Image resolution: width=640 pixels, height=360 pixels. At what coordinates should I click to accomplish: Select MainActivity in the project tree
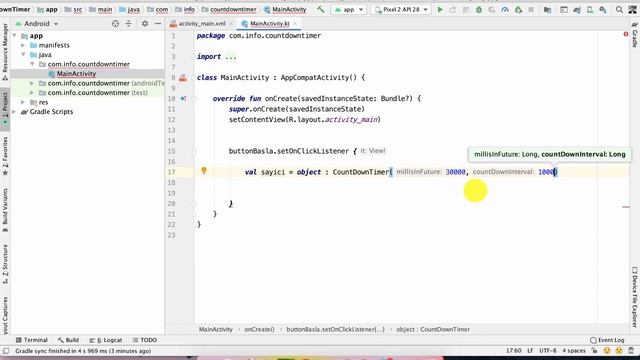76,74
